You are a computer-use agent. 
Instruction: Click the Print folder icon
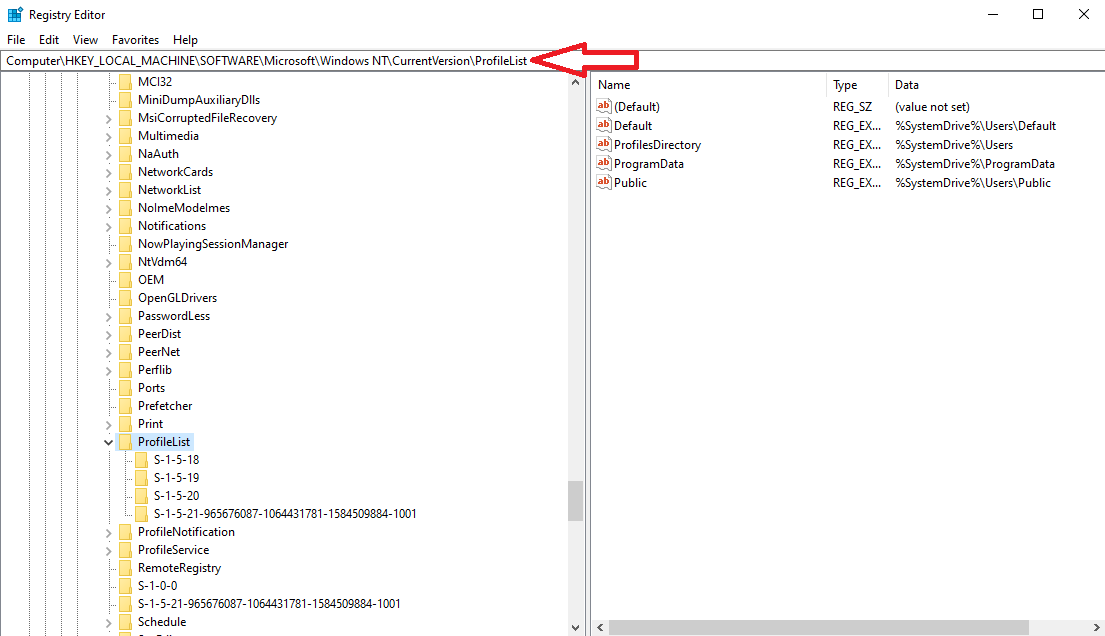click(x=125, y=424)
